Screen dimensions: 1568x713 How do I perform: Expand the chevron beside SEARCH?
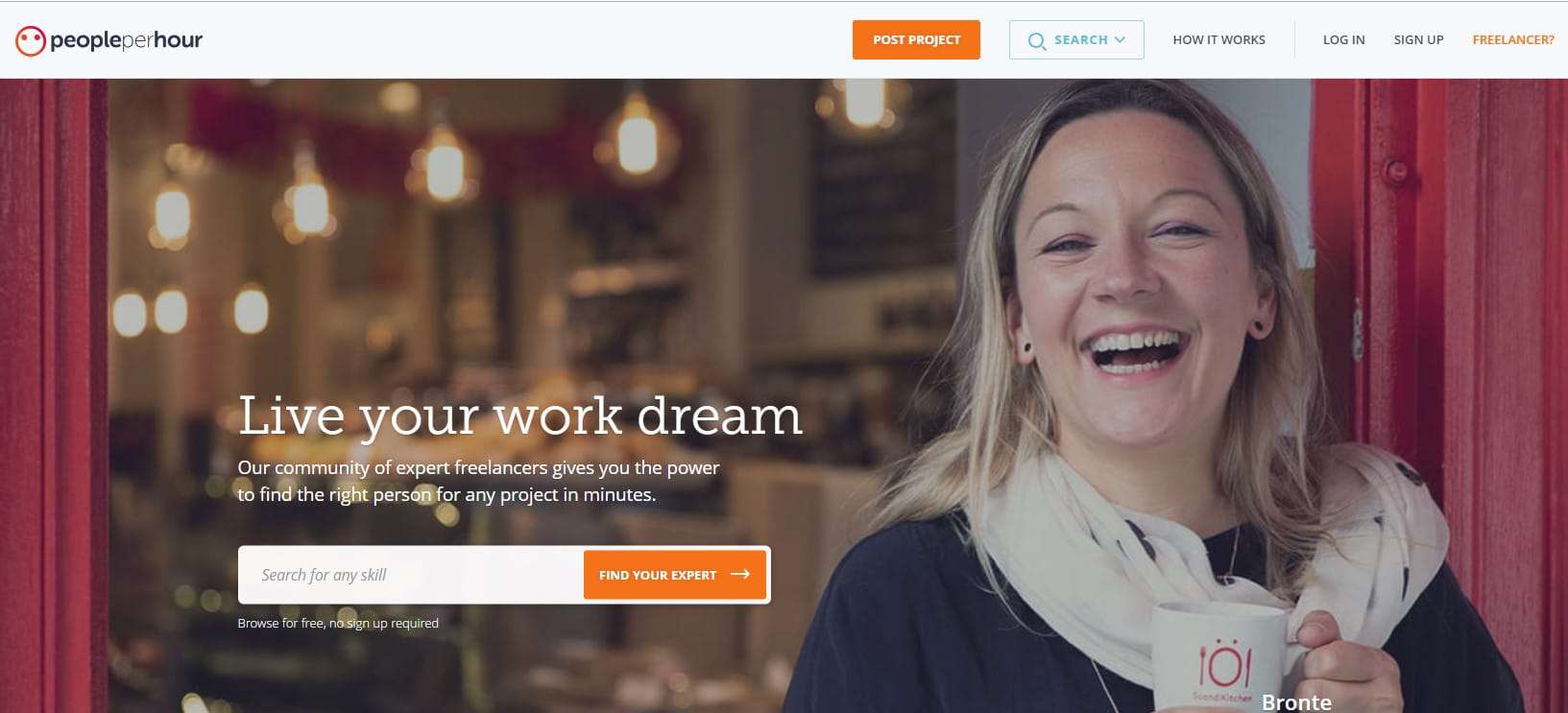pyautogui.click(x=1120, y=40)
